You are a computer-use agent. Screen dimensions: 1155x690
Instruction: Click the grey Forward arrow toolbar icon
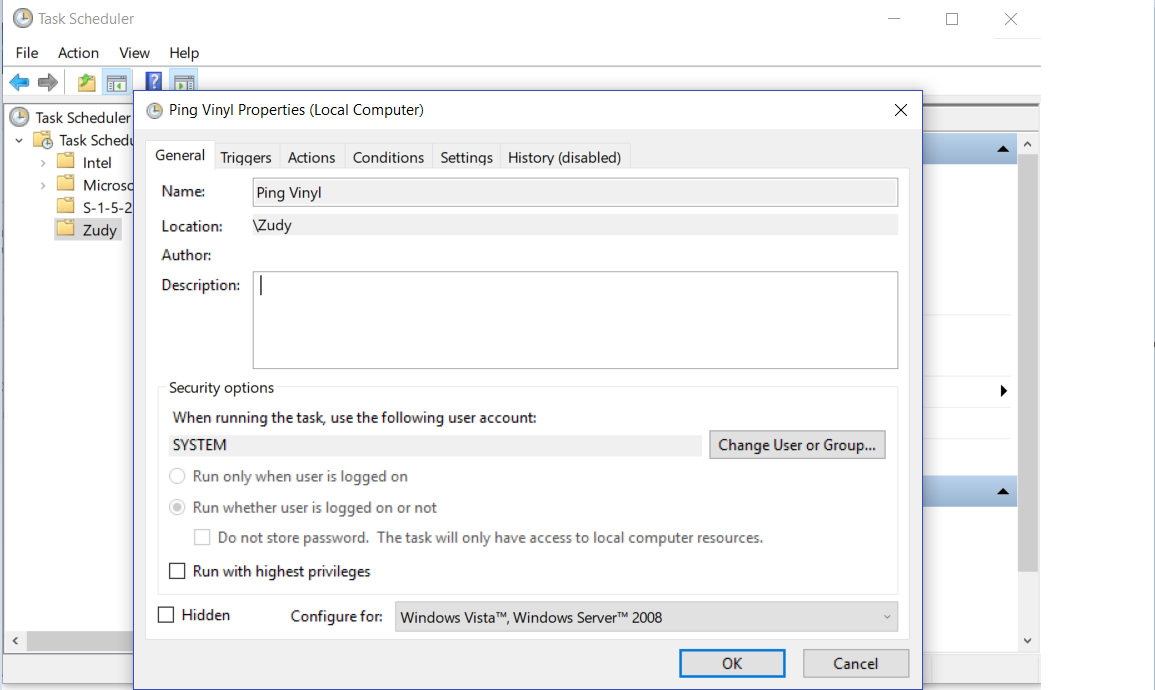tap(47, 82)
